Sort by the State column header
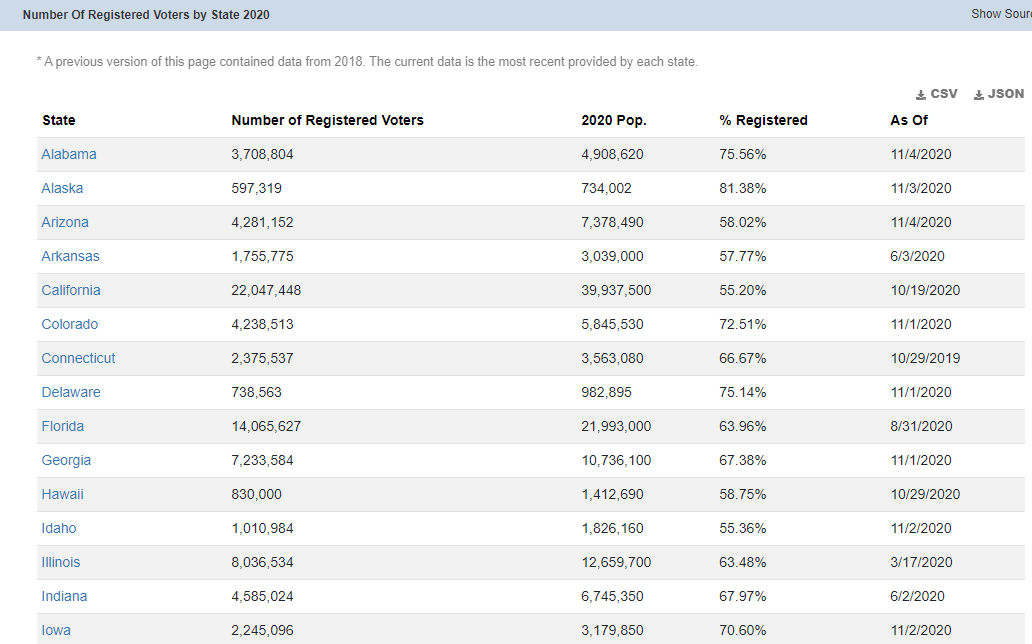Screen dimensions: 1032x644 (x=59, y=121)
